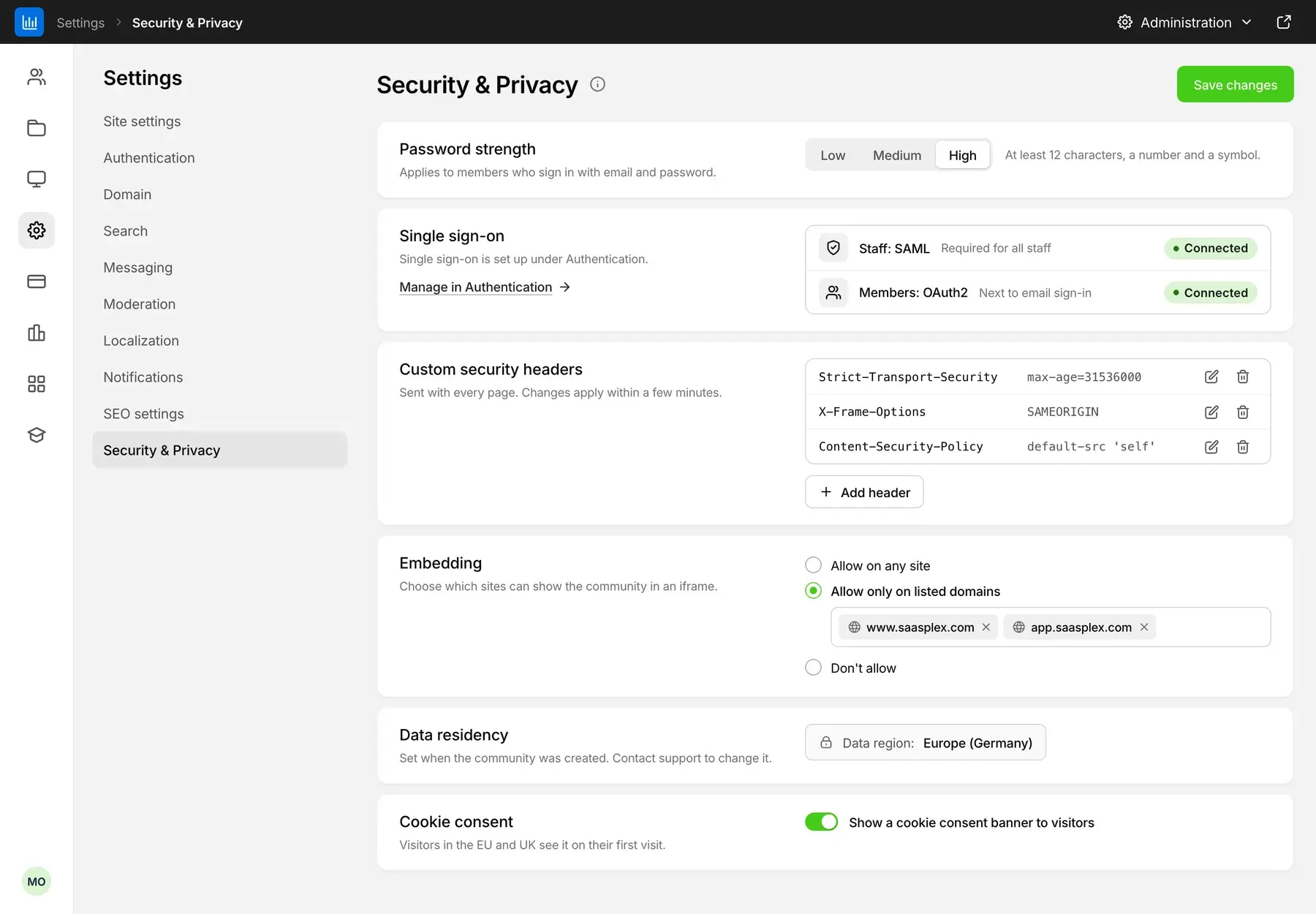This screenshot has height=914, width=1316.
Task: Click the Members: OAuth2 connection row
Action: pos(1038,292)
